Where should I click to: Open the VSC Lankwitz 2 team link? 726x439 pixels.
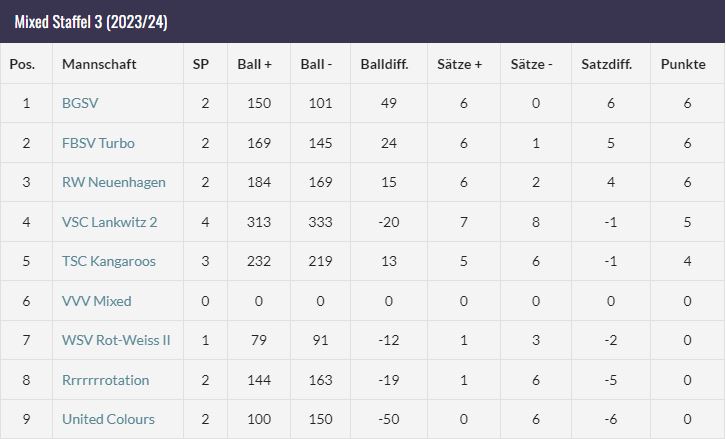tap(110, 222)
